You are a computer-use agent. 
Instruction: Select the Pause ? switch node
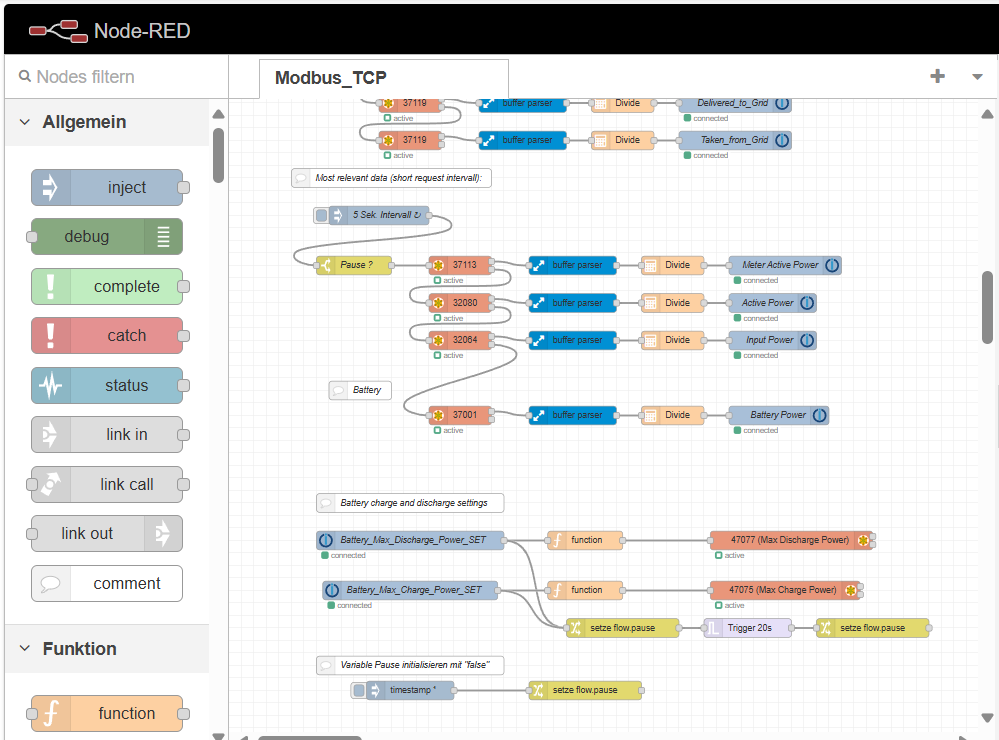[x=354, y=265]
